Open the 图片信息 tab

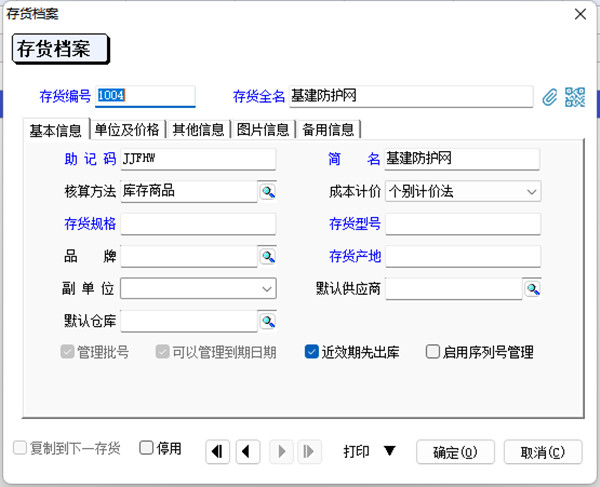pyautogui.click(x=263, y=129)
